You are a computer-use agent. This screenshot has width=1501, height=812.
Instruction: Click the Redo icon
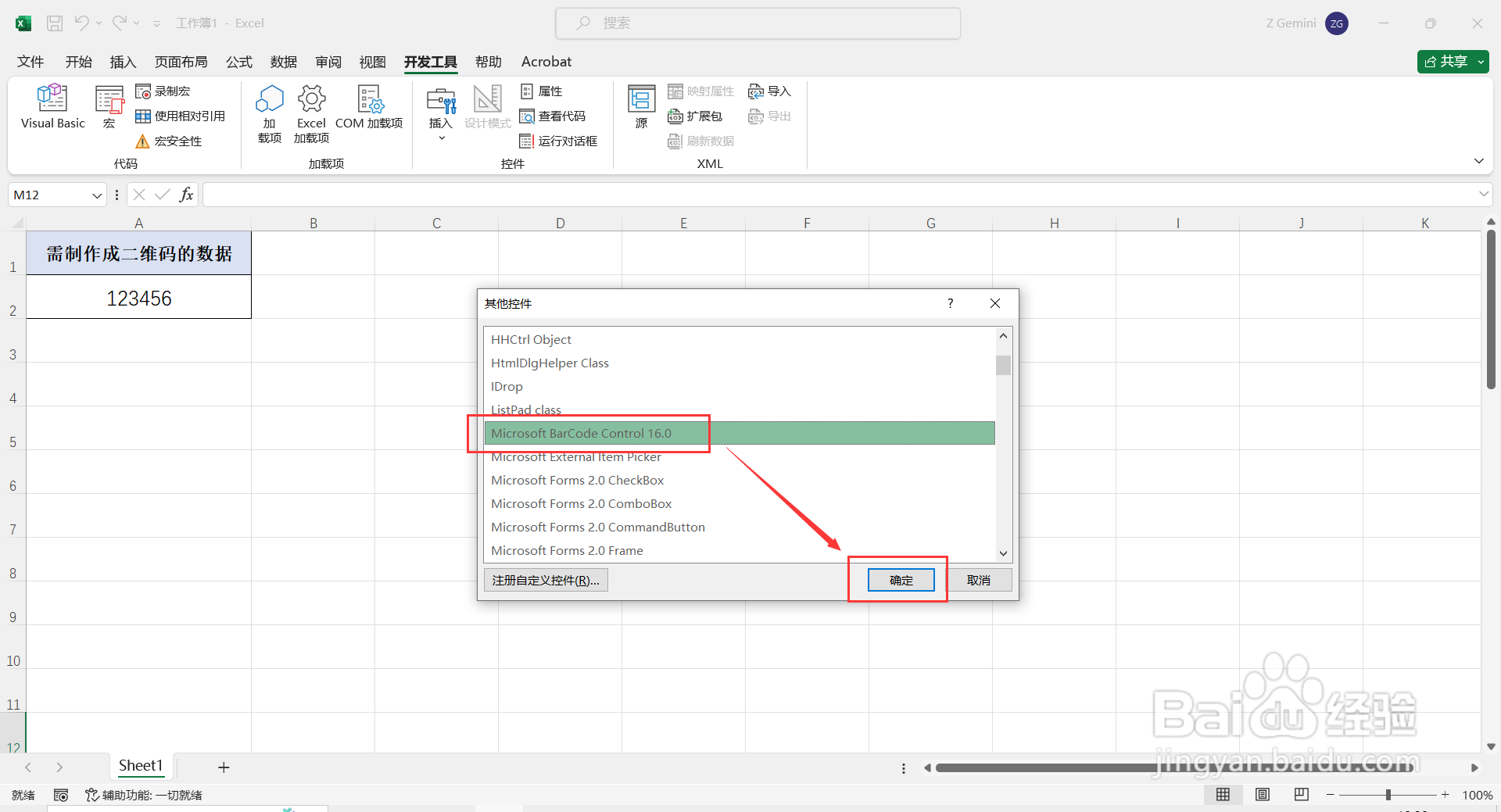pyautogui.click(x=119, y=23)
